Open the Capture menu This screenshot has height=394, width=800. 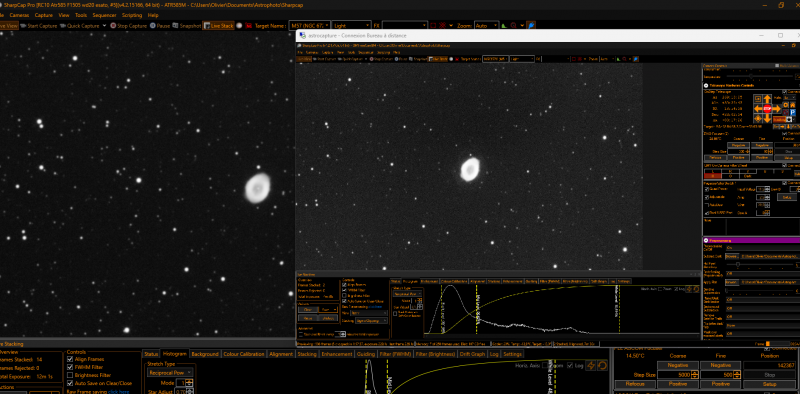(x=44, y=15)
